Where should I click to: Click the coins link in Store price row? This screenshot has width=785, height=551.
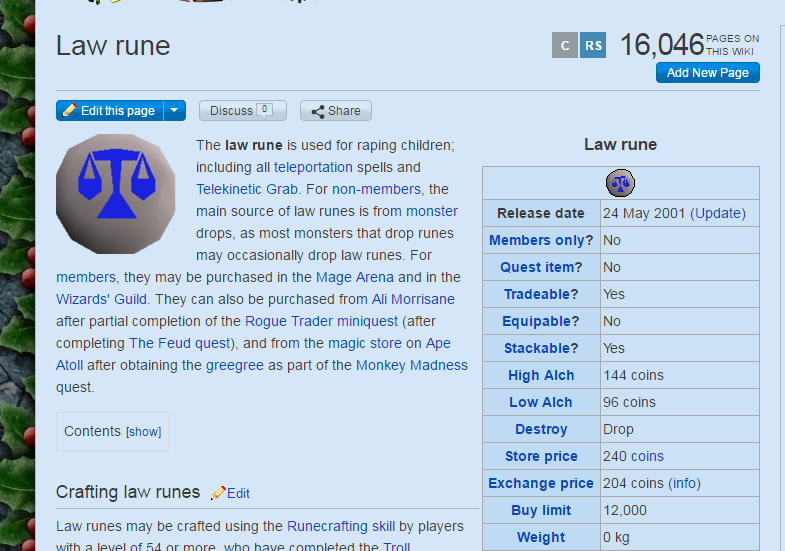[647, 456]
